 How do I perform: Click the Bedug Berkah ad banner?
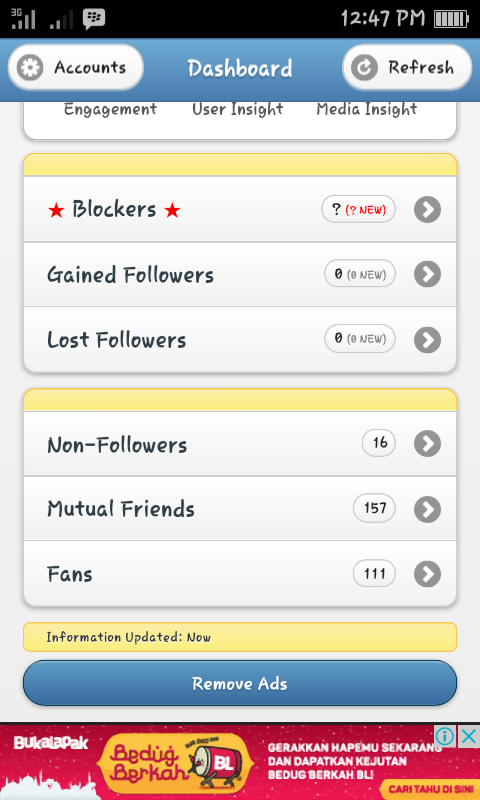point(240,762)
